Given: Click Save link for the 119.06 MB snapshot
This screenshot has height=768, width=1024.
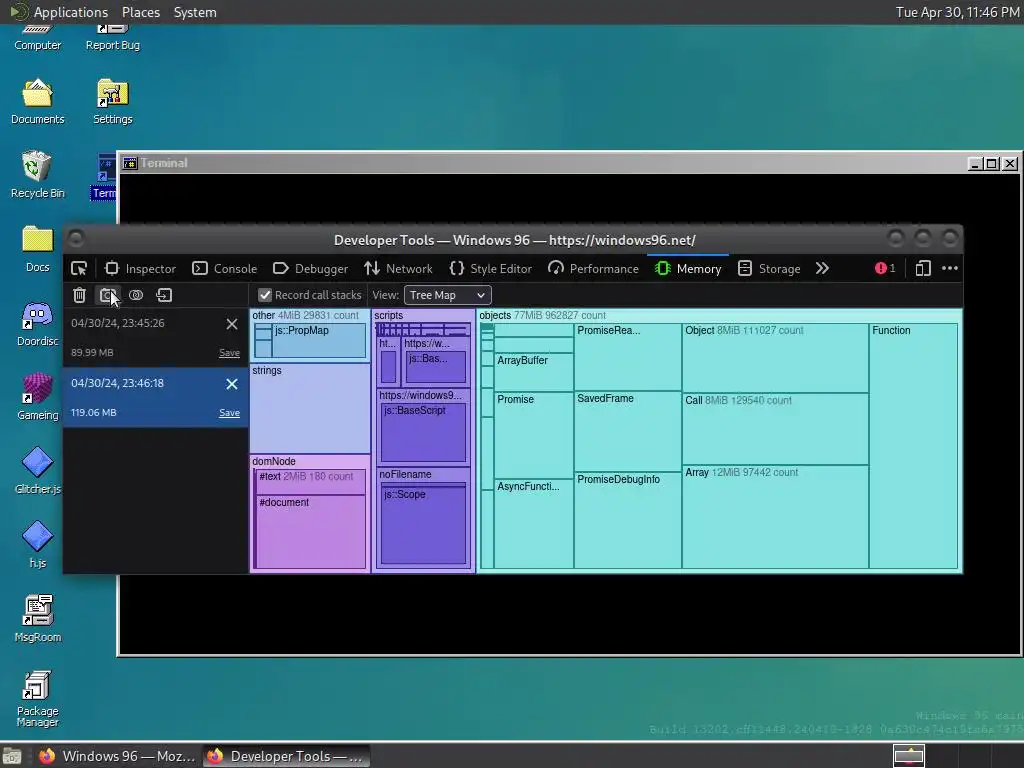Looking at the screenshot, I should click(229, 413).
